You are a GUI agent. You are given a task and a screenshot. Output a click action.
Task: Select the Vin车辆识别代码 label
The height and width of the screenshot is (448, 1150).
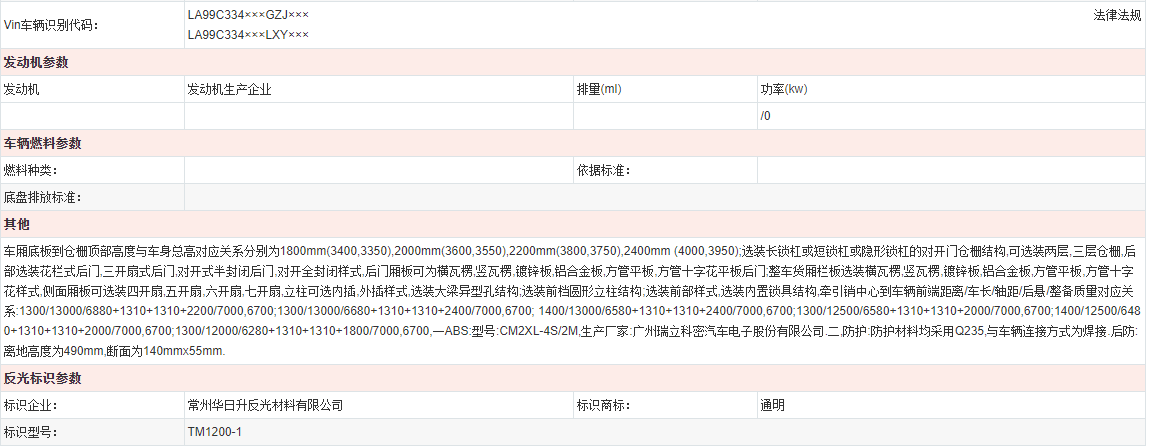pyautogui.click(x=52, y=24)
